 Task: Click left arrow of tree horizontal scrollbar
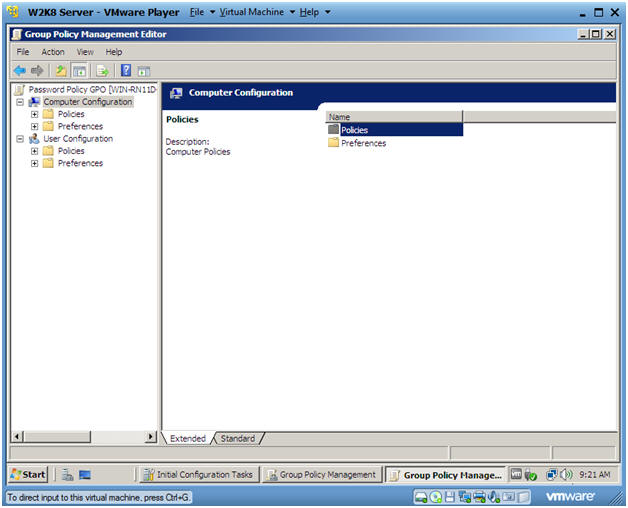(17, 436)
